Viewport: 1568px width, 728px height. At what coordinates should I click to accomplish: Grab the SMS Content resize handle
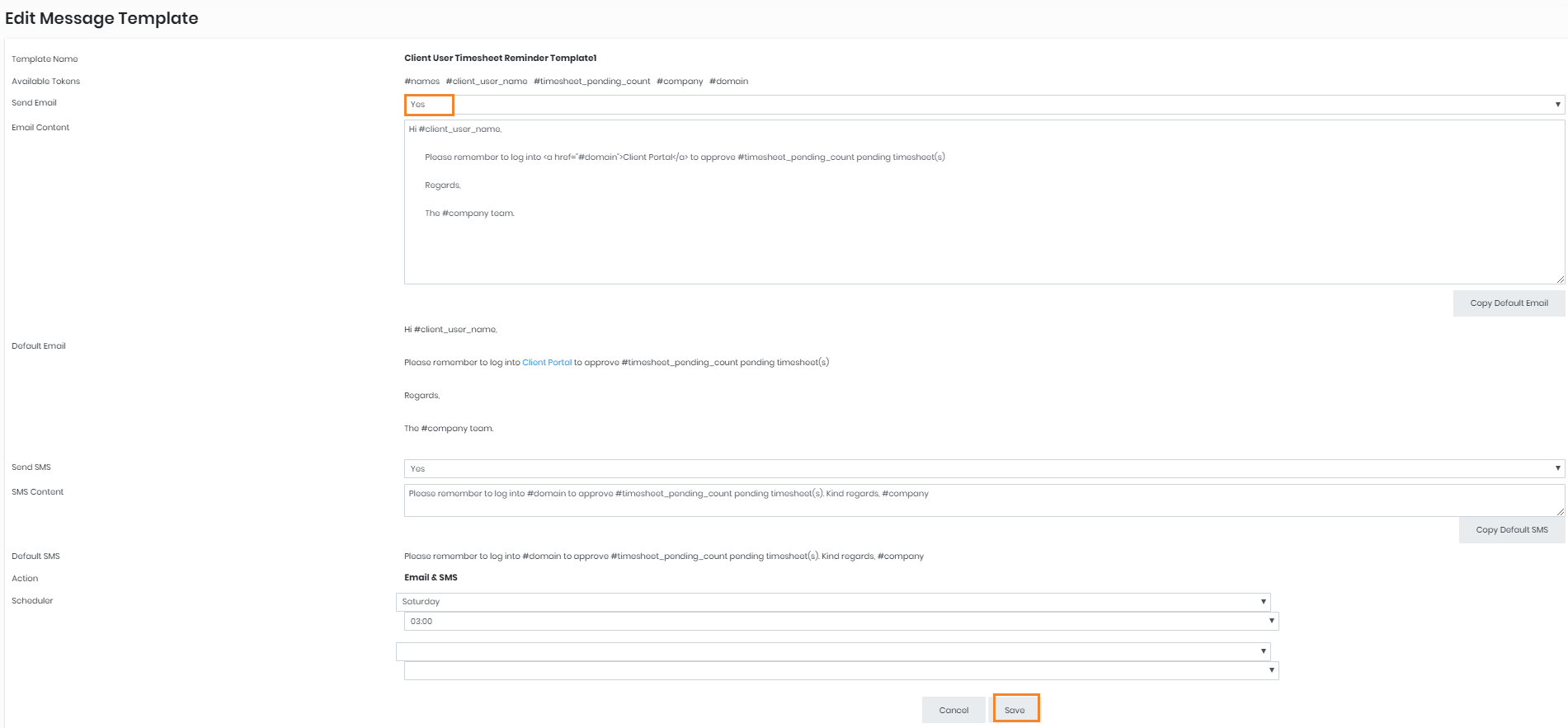click(1560, 512)
